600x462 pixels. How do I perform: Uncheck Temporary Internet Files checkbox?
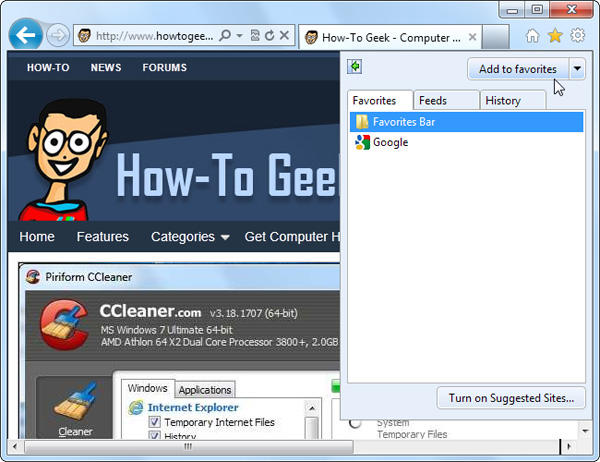point(155,422)
